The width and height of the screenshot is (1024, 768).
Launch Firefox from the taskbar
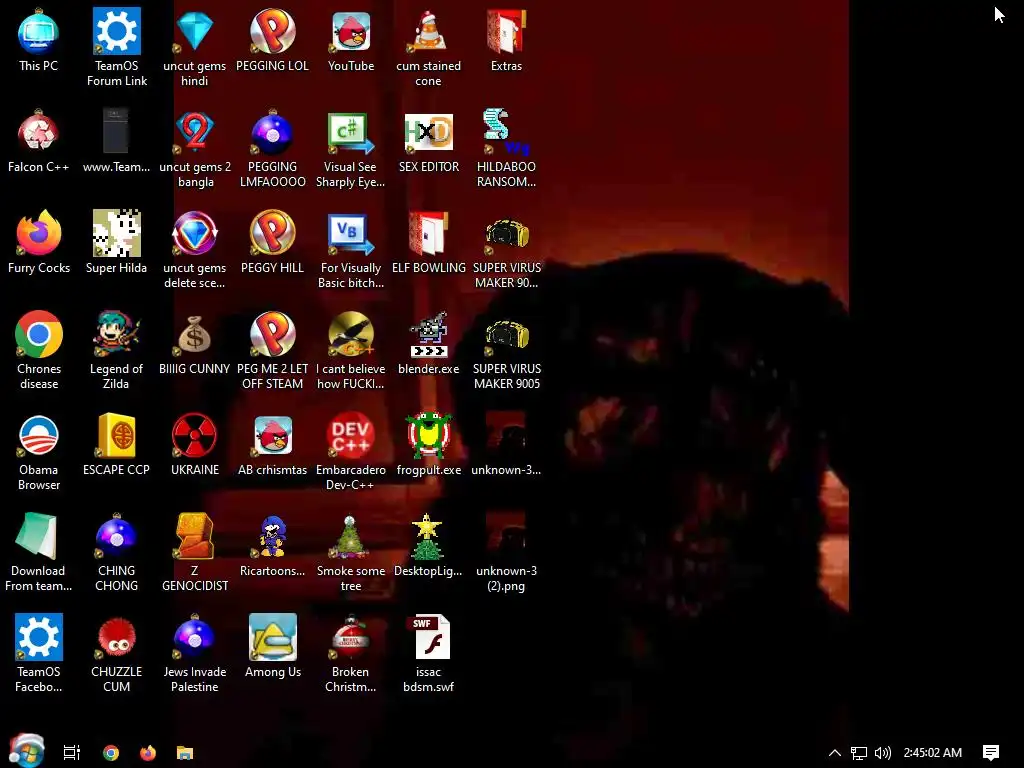point(148,752)
